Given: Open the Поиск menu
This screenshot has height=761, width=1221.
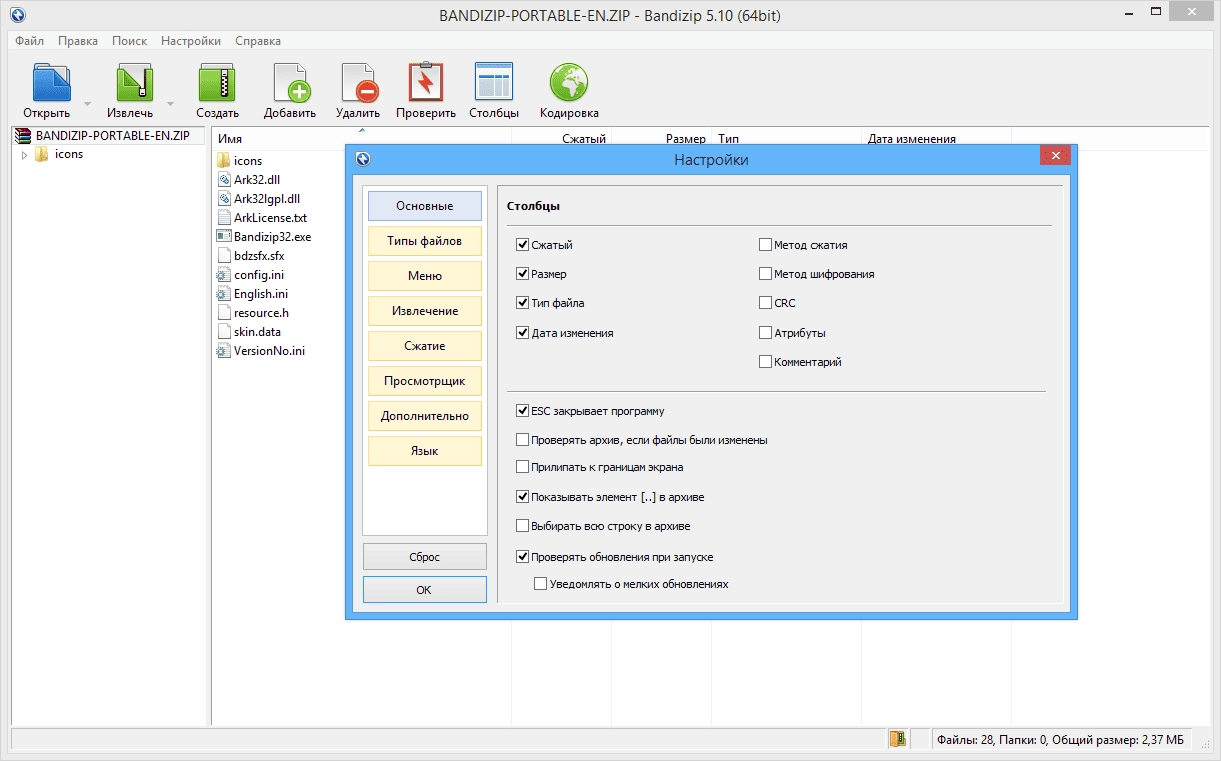Looking at the screenshot, I should 129,41.
